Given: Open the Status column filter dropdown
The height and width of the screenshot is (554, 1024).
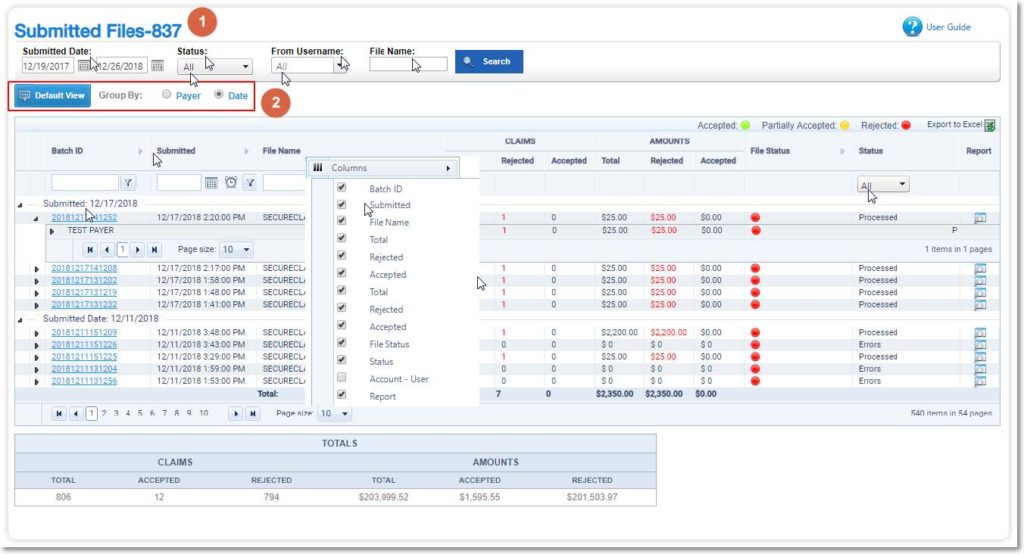Looking at the screenshot, I should pos(884,185).
